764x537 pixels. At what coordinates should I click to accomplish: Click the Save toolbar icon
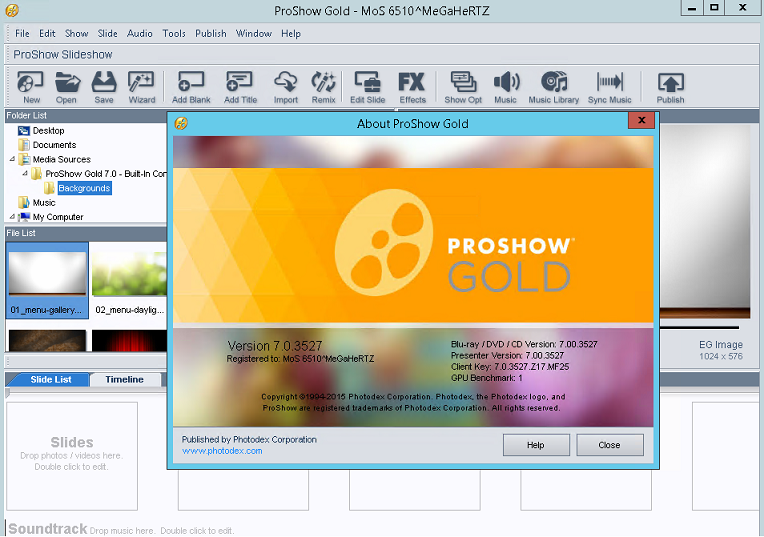[104, 87]
